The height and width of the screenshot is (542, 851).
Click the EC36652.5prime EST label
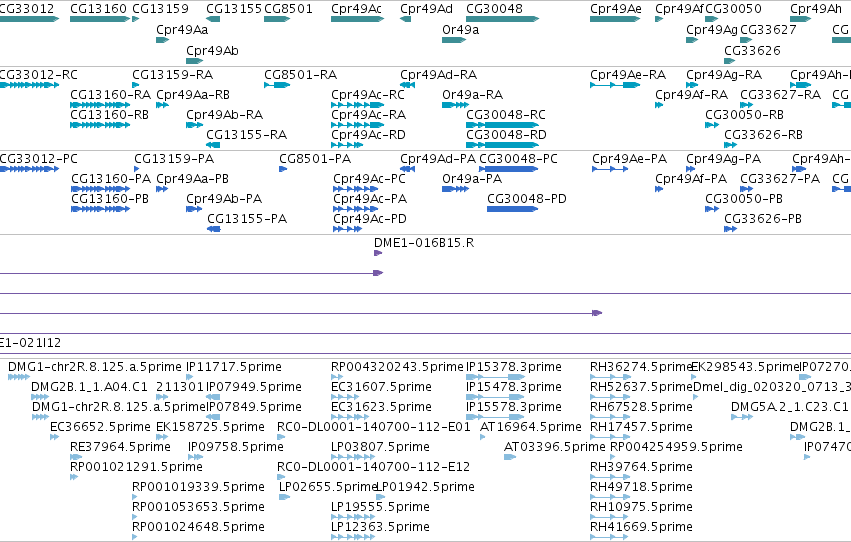tap(100, 427)
